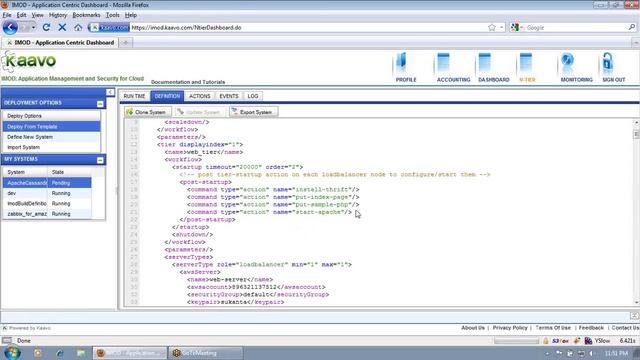Open the Terms Of Use link
Screen dimensions: 640x360
pos(553,328)
